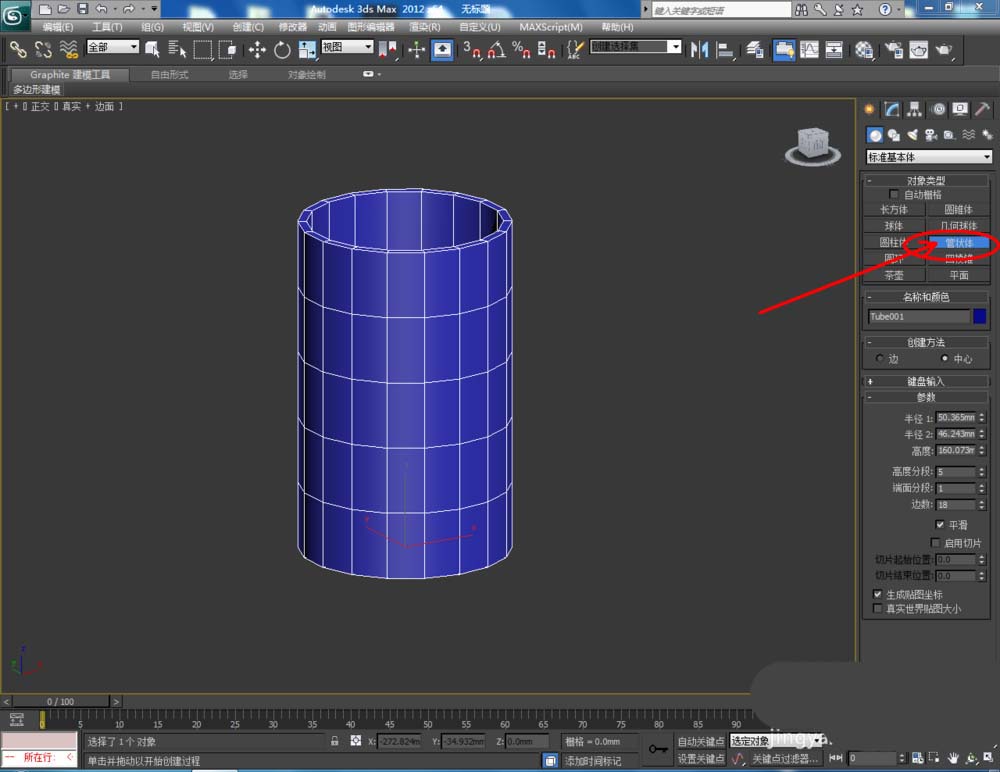This screenshot has height=772, width=1000.
Task: Click the blue object color swatch
Action: click(x=980, y=317)
